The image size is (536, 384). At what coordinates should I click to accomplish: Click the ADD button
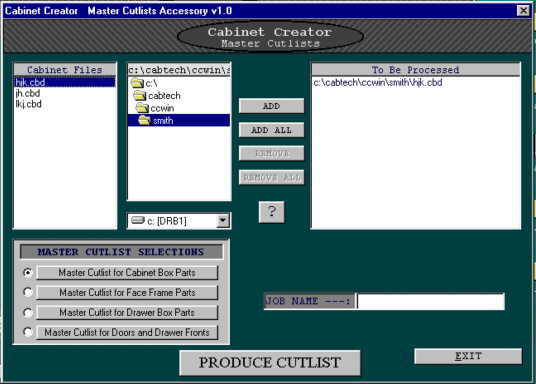[271, 106]
